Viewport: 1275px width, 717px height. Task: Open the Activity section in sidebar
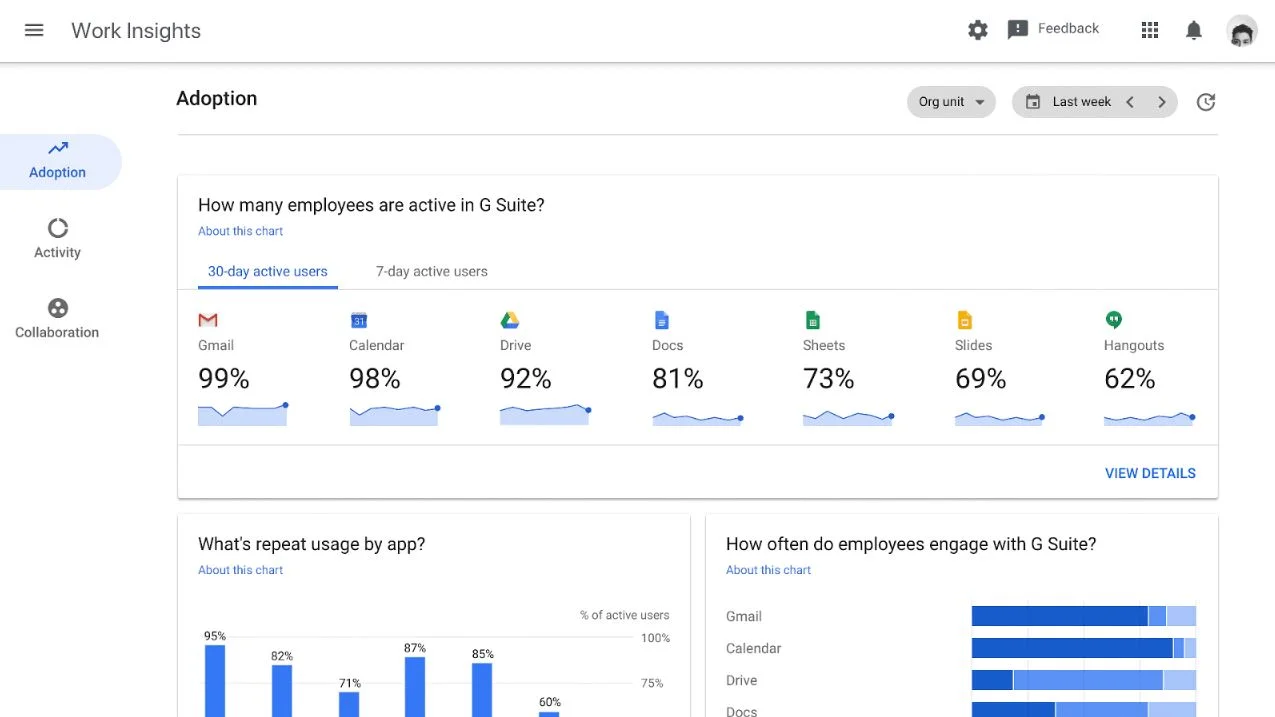[58, 239]
